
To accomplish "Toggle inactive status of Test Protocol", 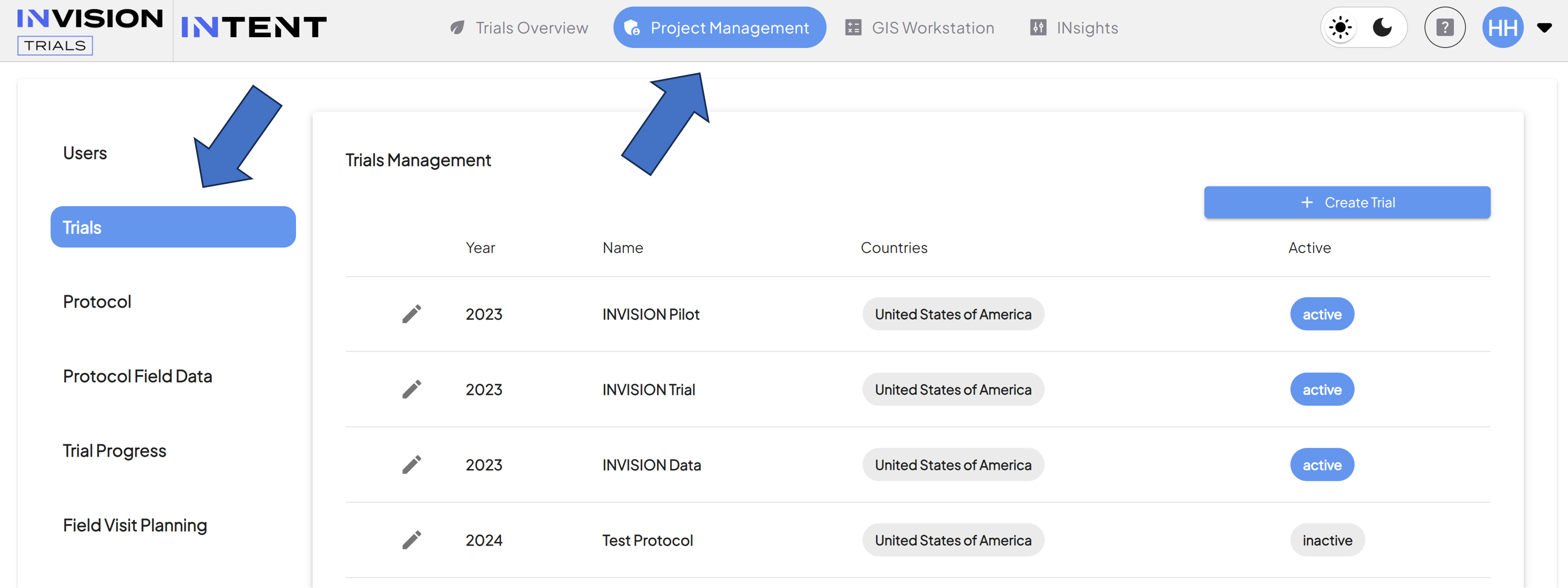I will point(1327,541).
